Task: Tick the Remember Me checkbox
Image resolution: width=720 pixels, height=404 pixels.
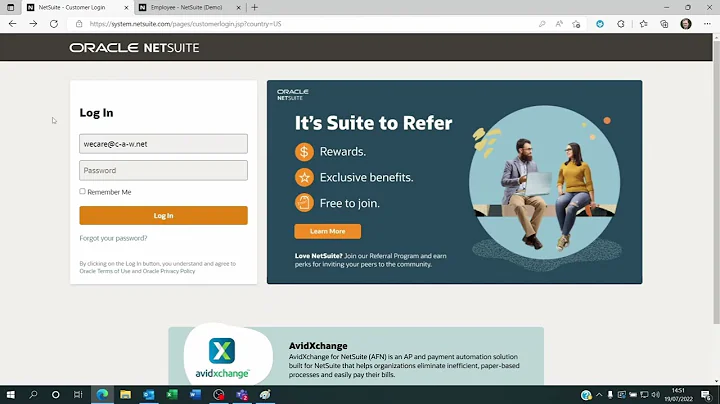Action: coord(83,191)
